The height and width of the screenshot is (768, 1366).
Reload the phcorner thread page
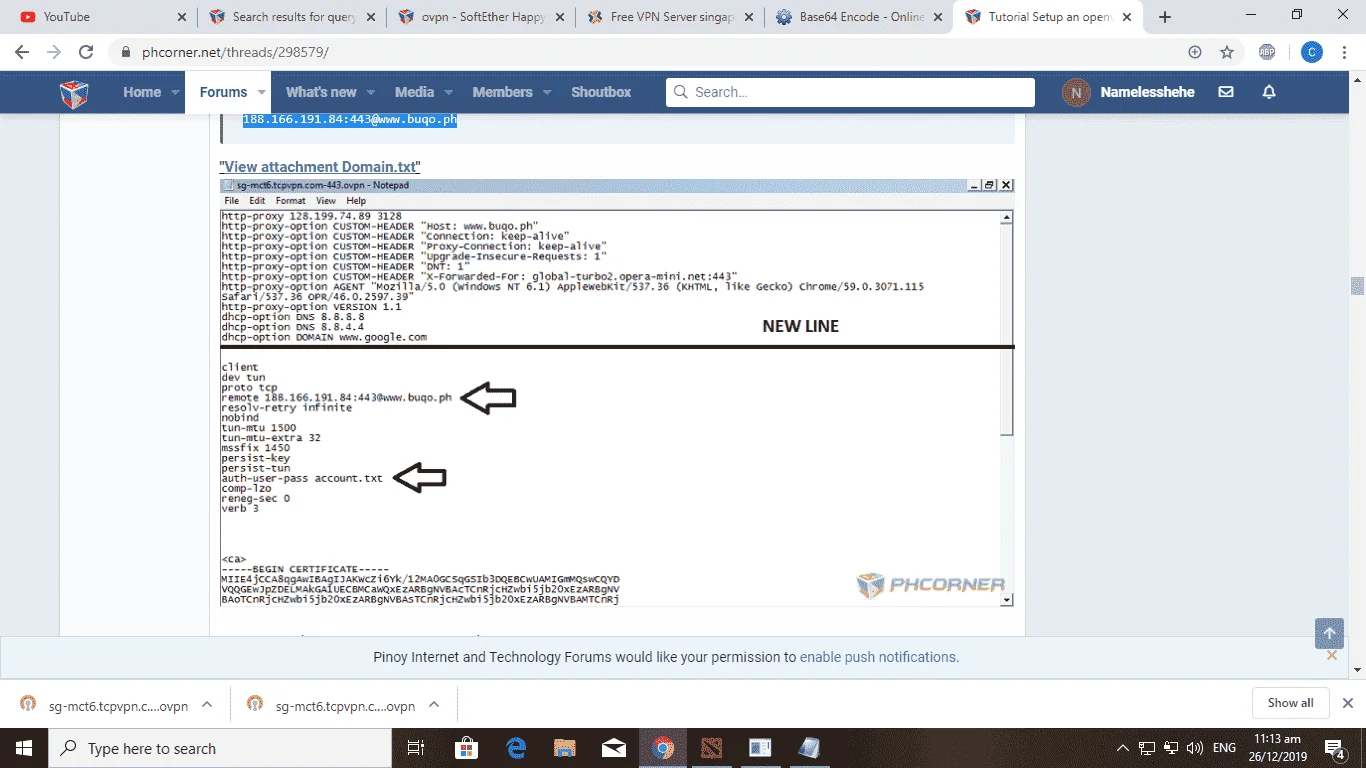click(x=86, y=53)
